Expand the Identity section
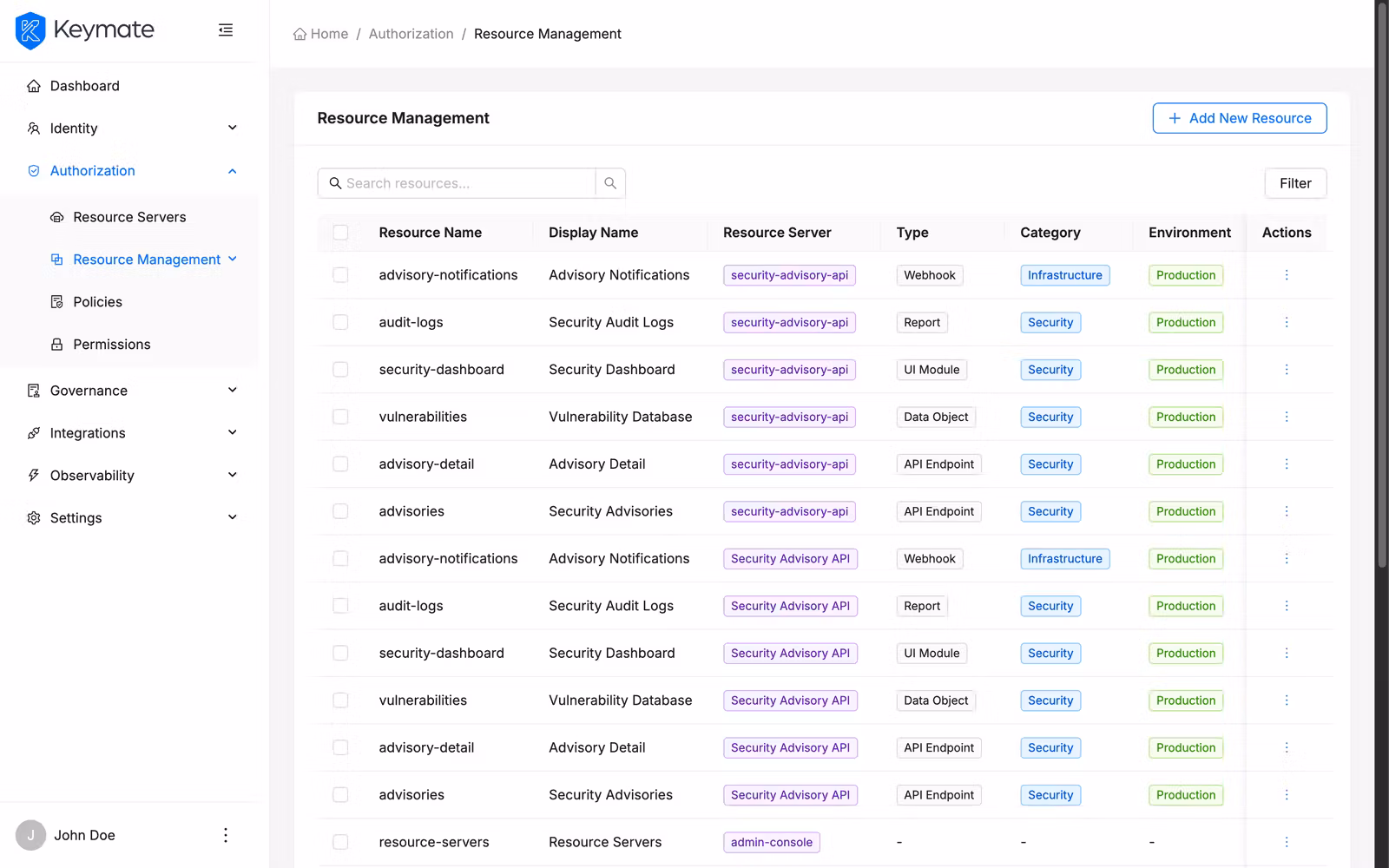The image size is (1389, 868). point(232,128)
